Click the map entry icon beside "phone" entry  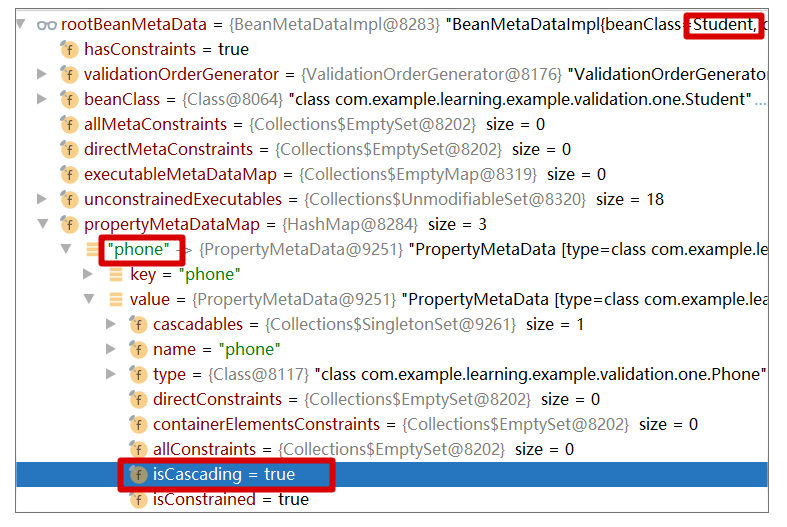tap(92, 249)
